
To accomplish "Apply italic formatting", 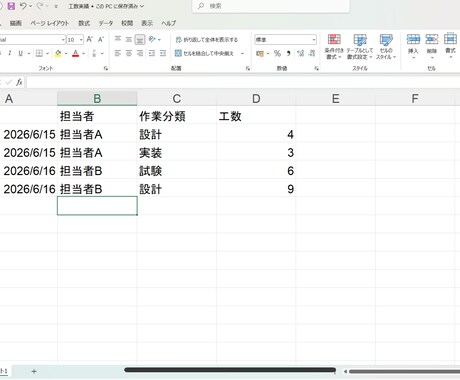I will coord(10,53).
